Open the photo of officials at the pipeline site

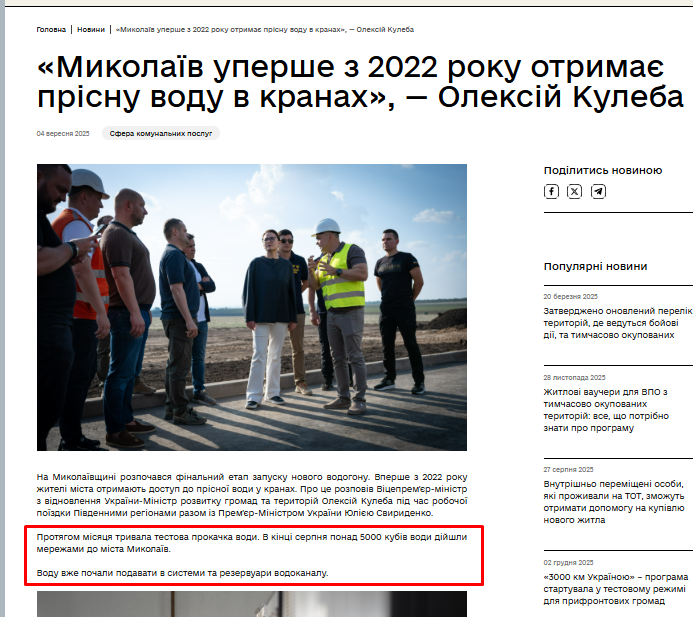pos(252,307)
